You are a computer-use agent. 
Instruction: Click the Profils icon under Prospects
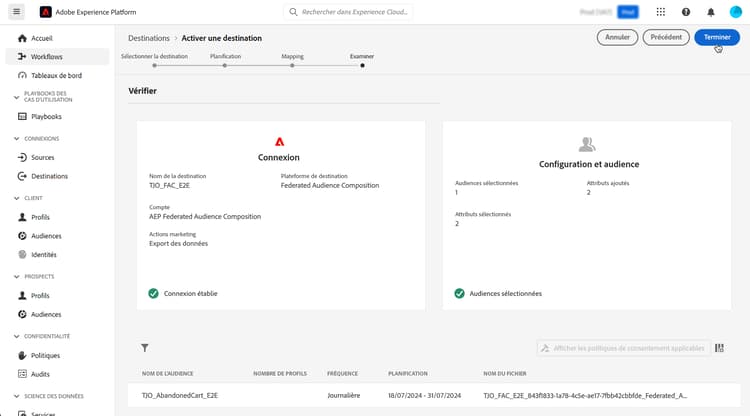pyautogui.click(x=22, y=296)
